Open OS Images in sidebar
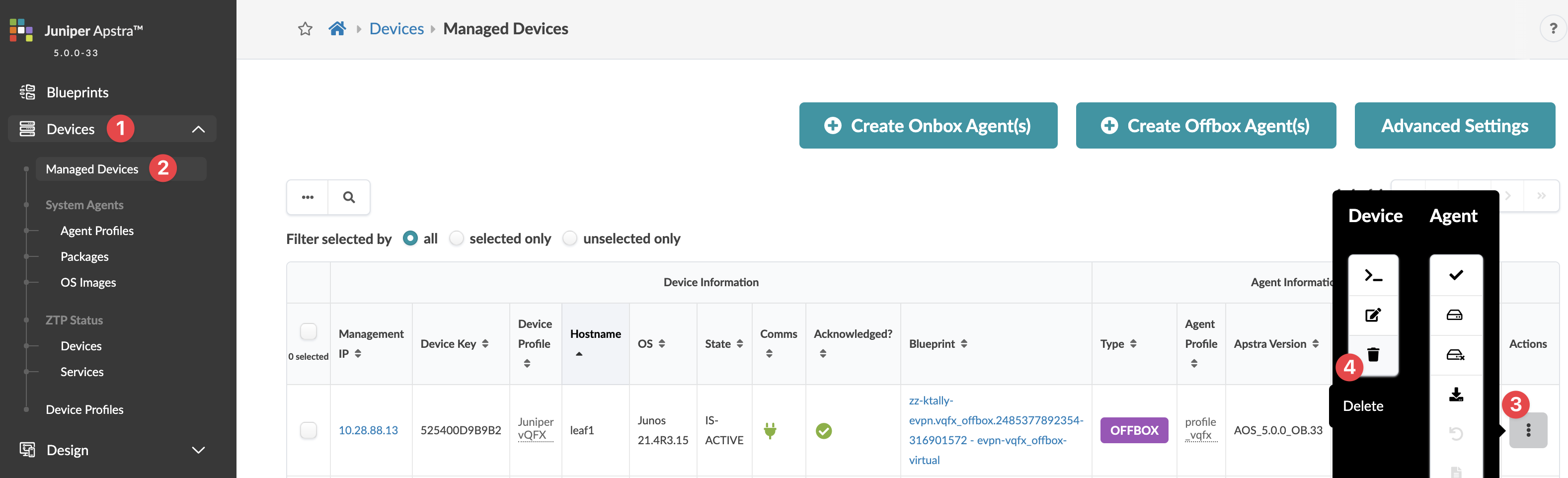 pos(88,283)
